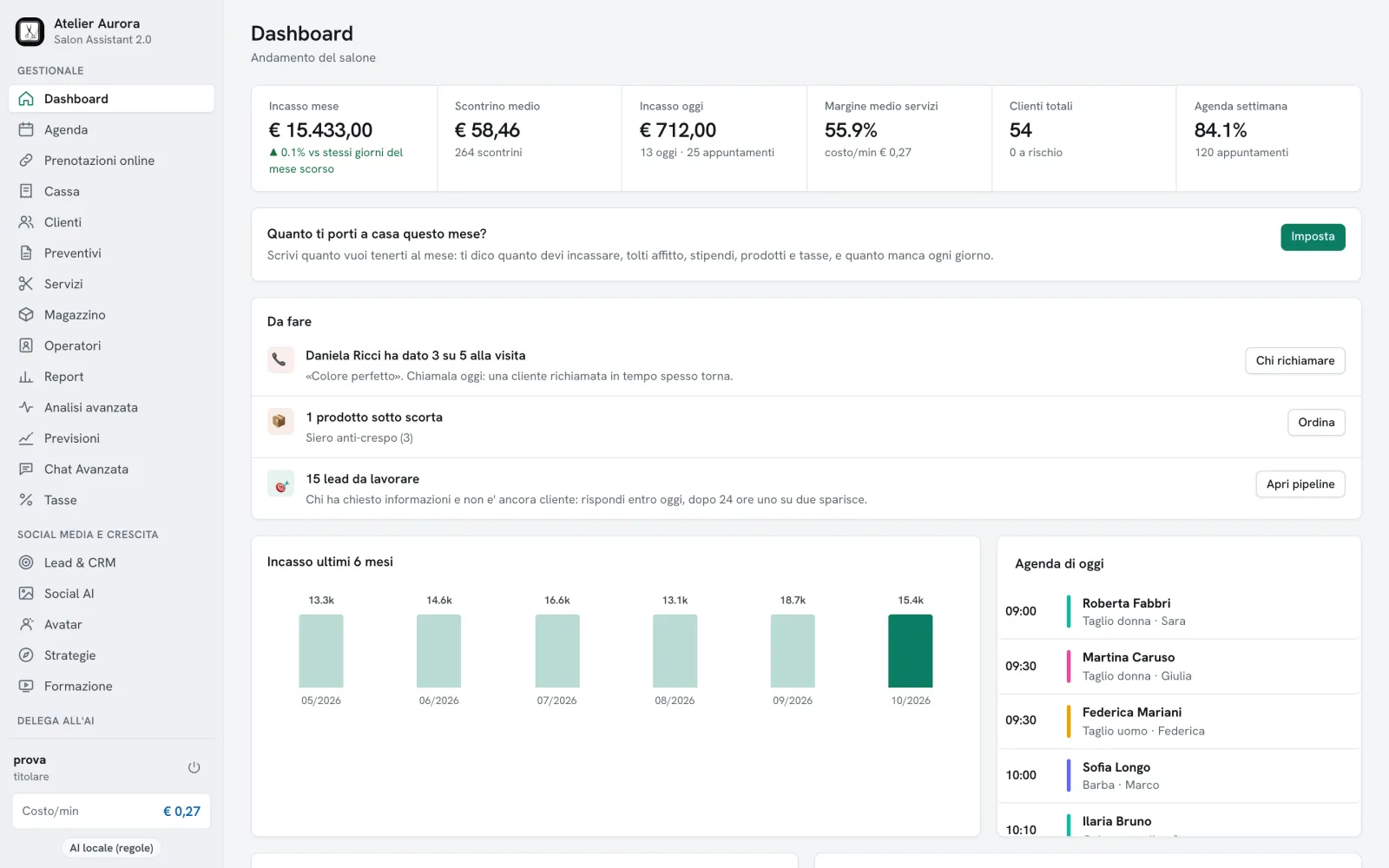Click the Cassa receipt icon

(26, 191)
